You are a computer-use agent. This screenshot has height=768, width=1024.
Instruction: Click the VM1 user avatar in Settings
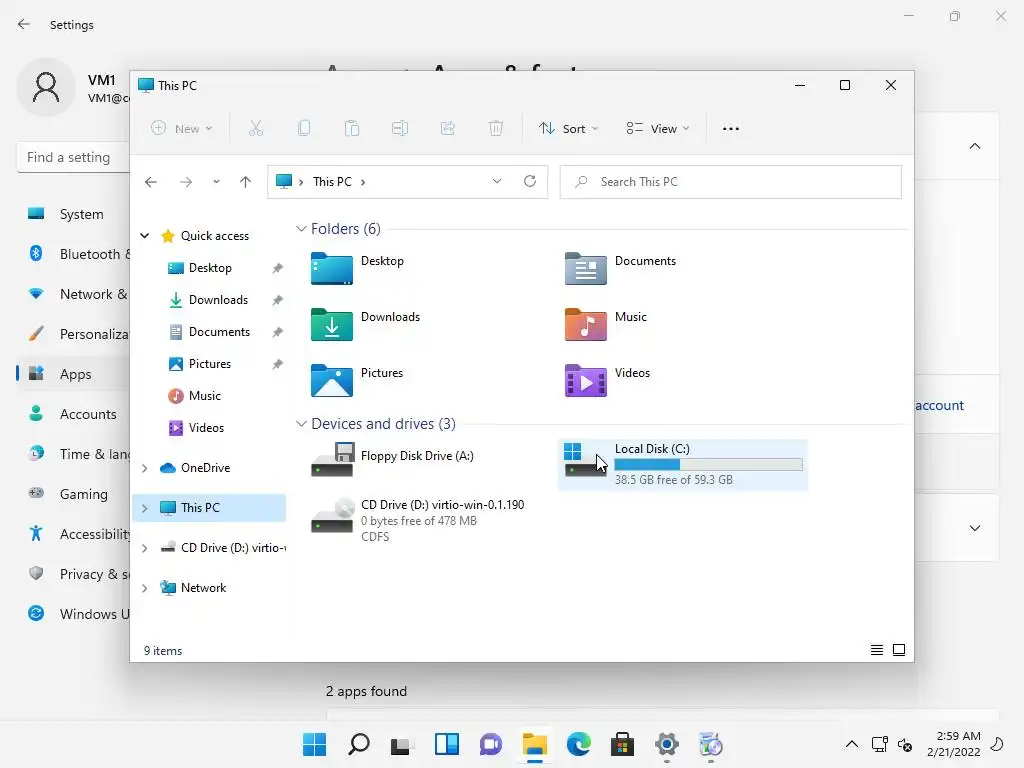[x=46, y=87]
